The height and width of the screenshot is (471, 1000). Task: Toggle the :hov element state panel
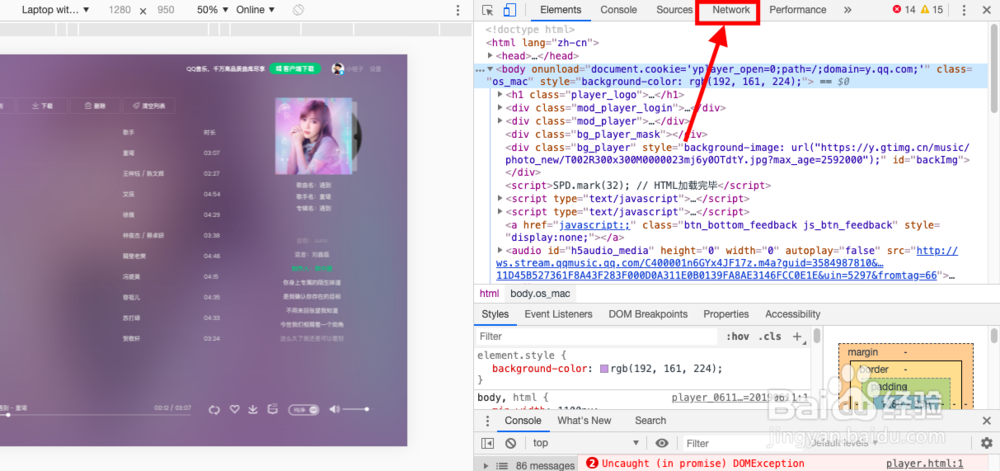coord(737,337)
